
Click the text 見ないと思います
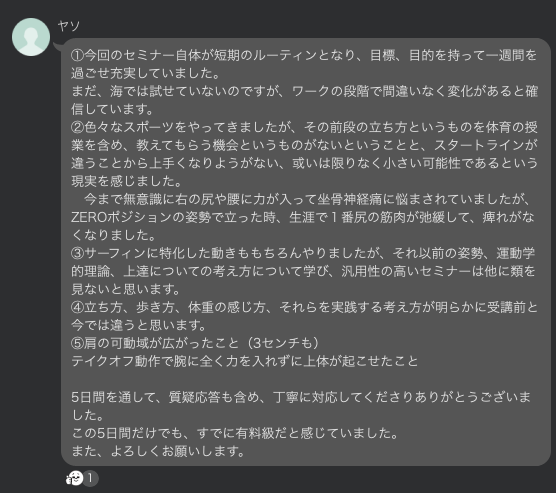coord(126,289)
